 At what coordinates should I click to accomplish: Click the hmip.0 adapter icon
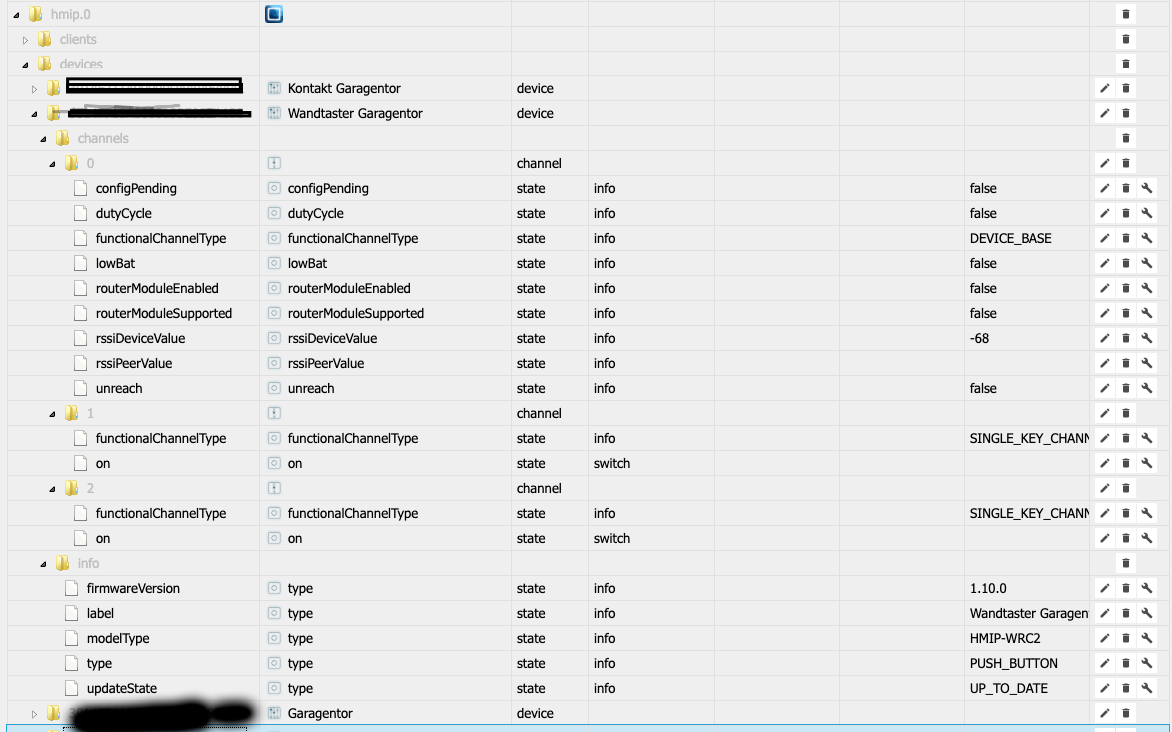tap(274, 14)
